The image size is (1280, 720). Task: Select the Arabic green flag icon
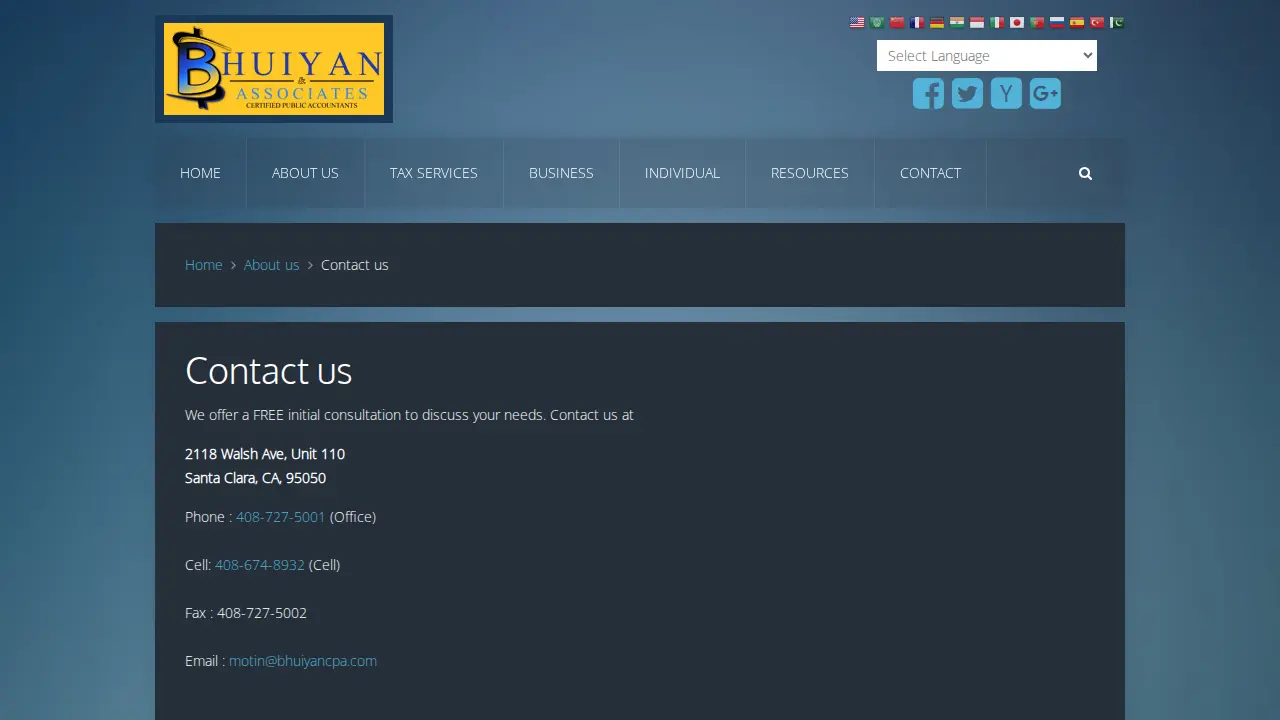(x=877, y=23)
